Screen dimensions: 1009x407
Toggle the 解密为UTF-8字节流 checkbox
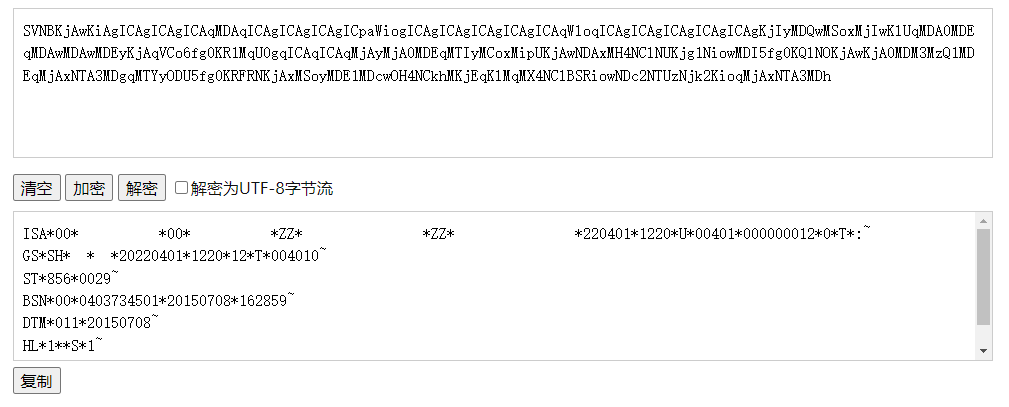pos(181,187)
